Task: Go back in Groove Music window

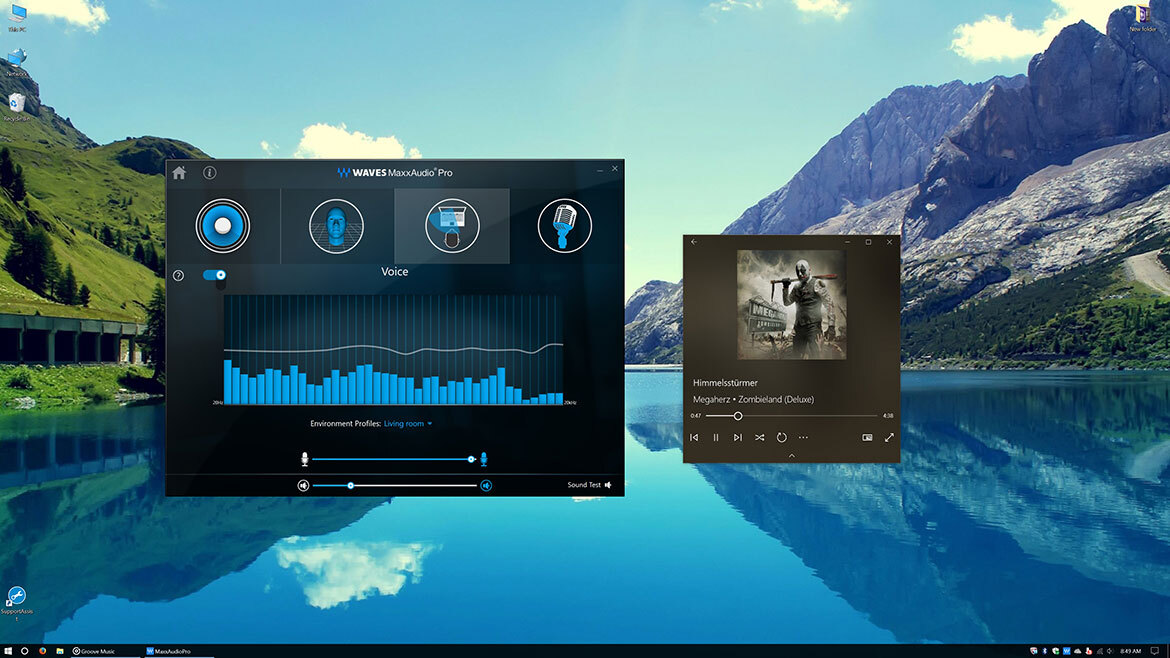Action: [x=694, y=242]
